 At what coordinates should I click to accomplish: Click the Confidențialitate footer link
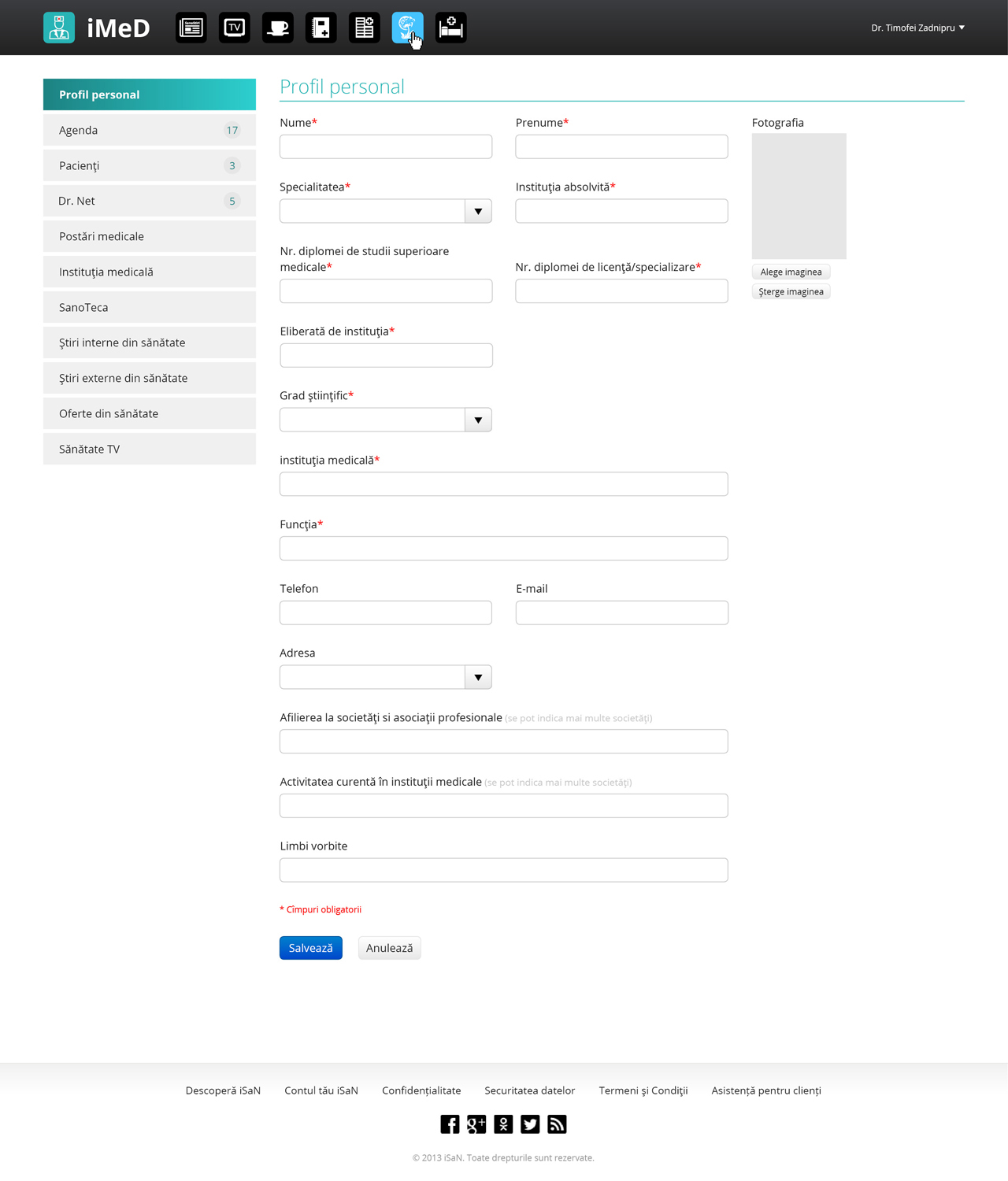coord(421,1090)
